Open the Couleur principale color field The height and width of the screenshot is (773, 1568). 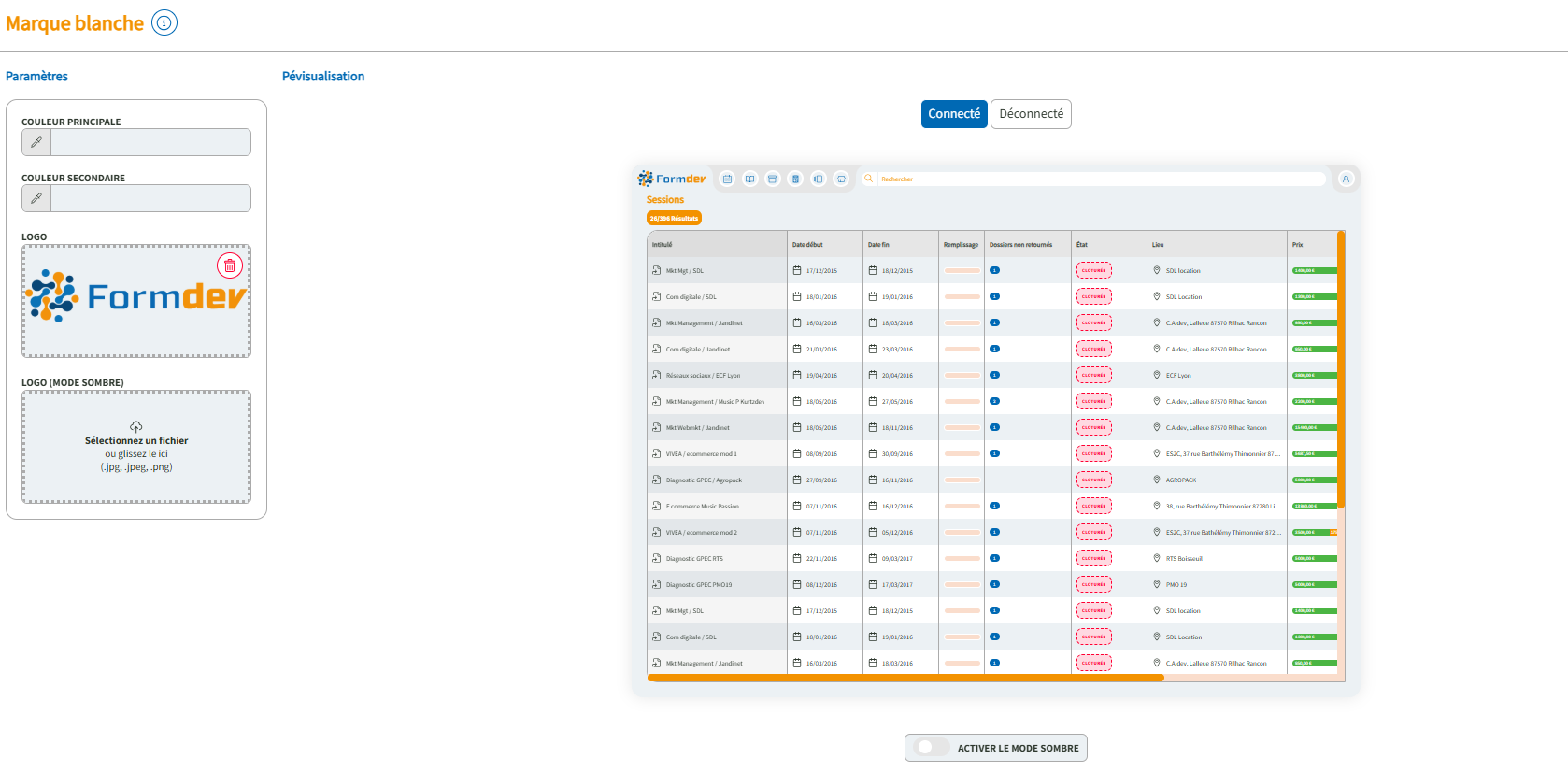(150, 142)
